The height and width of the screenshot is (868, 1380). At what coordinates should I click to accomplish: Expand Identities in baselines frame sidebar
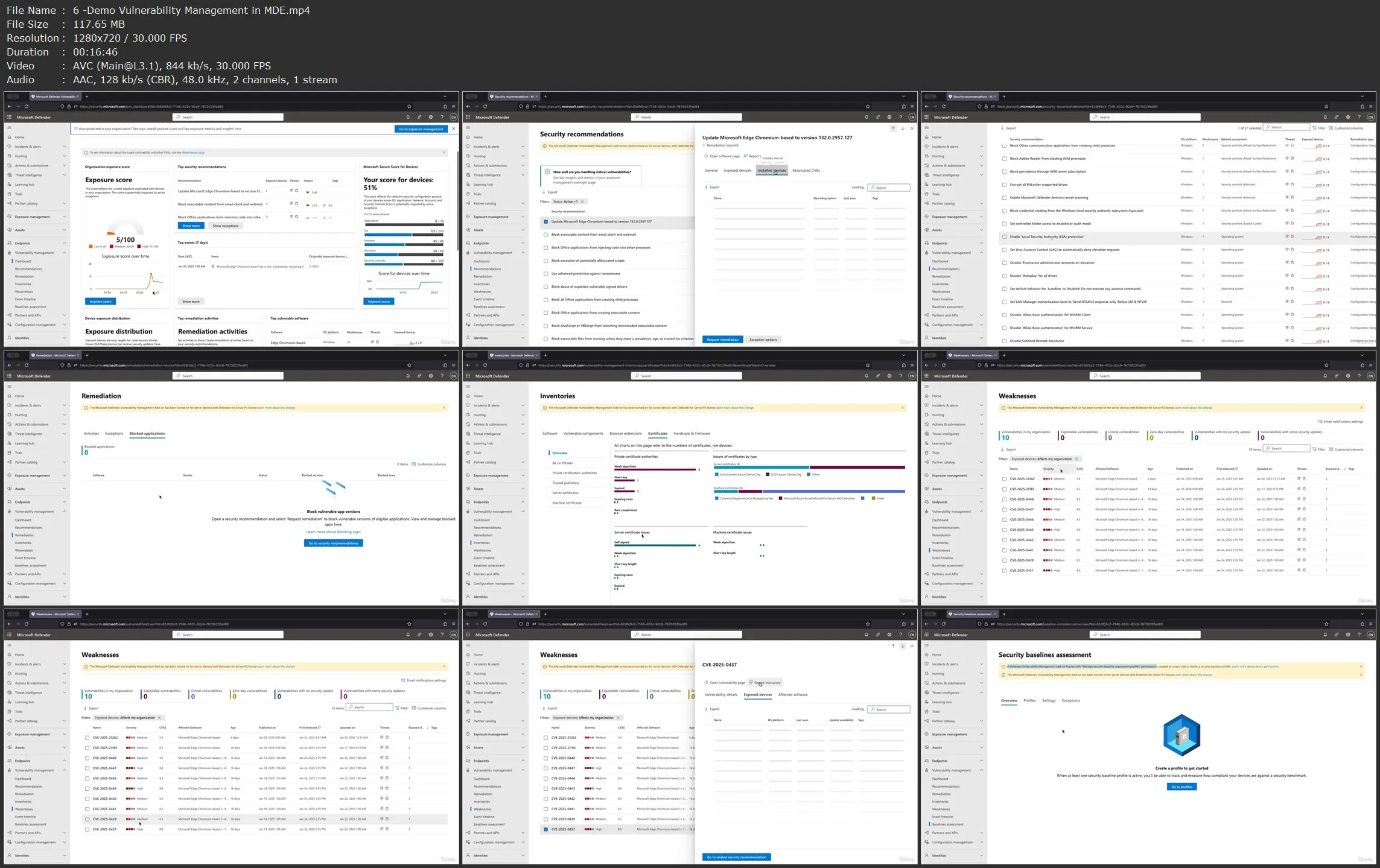point(982,855)
